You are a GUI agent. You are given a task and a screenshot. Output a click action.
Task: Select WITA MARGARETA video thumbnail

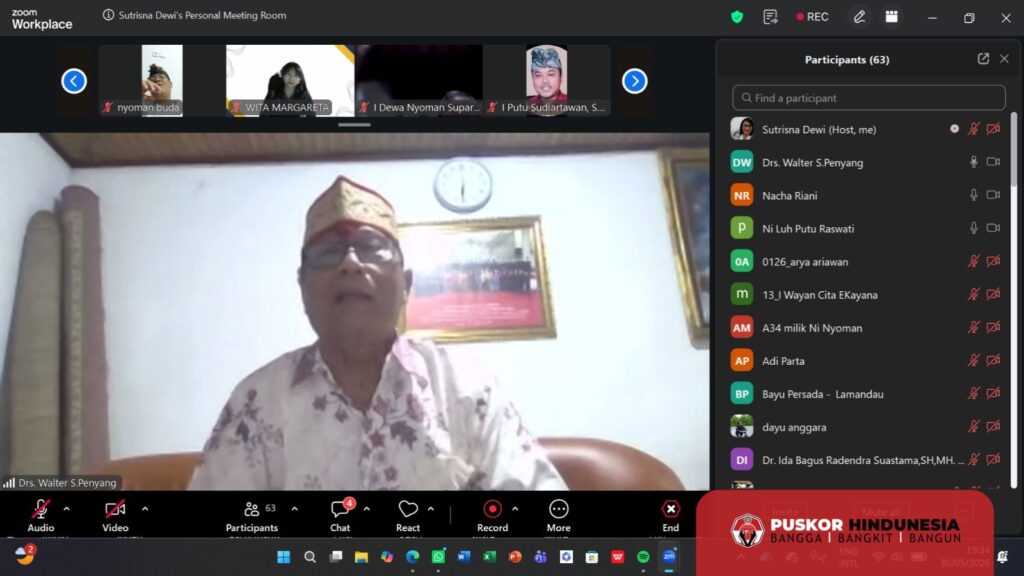[x=290, y=80]
